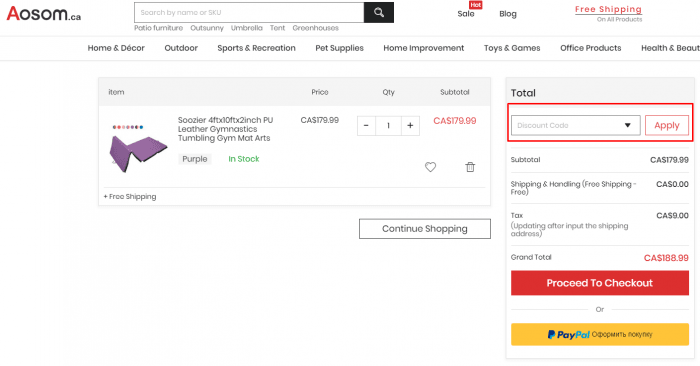Pay with the PayPal button

(600, 334)
